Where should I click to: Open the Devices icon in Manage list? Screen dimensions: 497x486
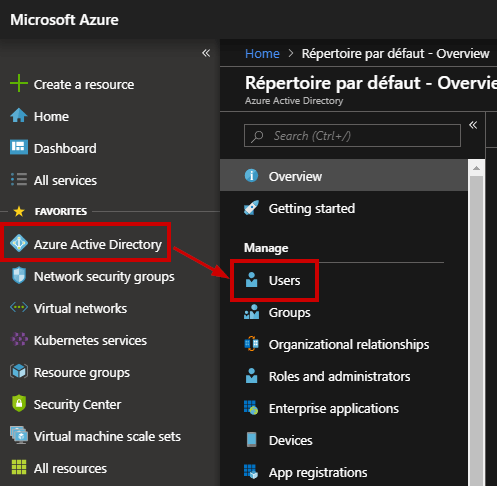[251, 440]
